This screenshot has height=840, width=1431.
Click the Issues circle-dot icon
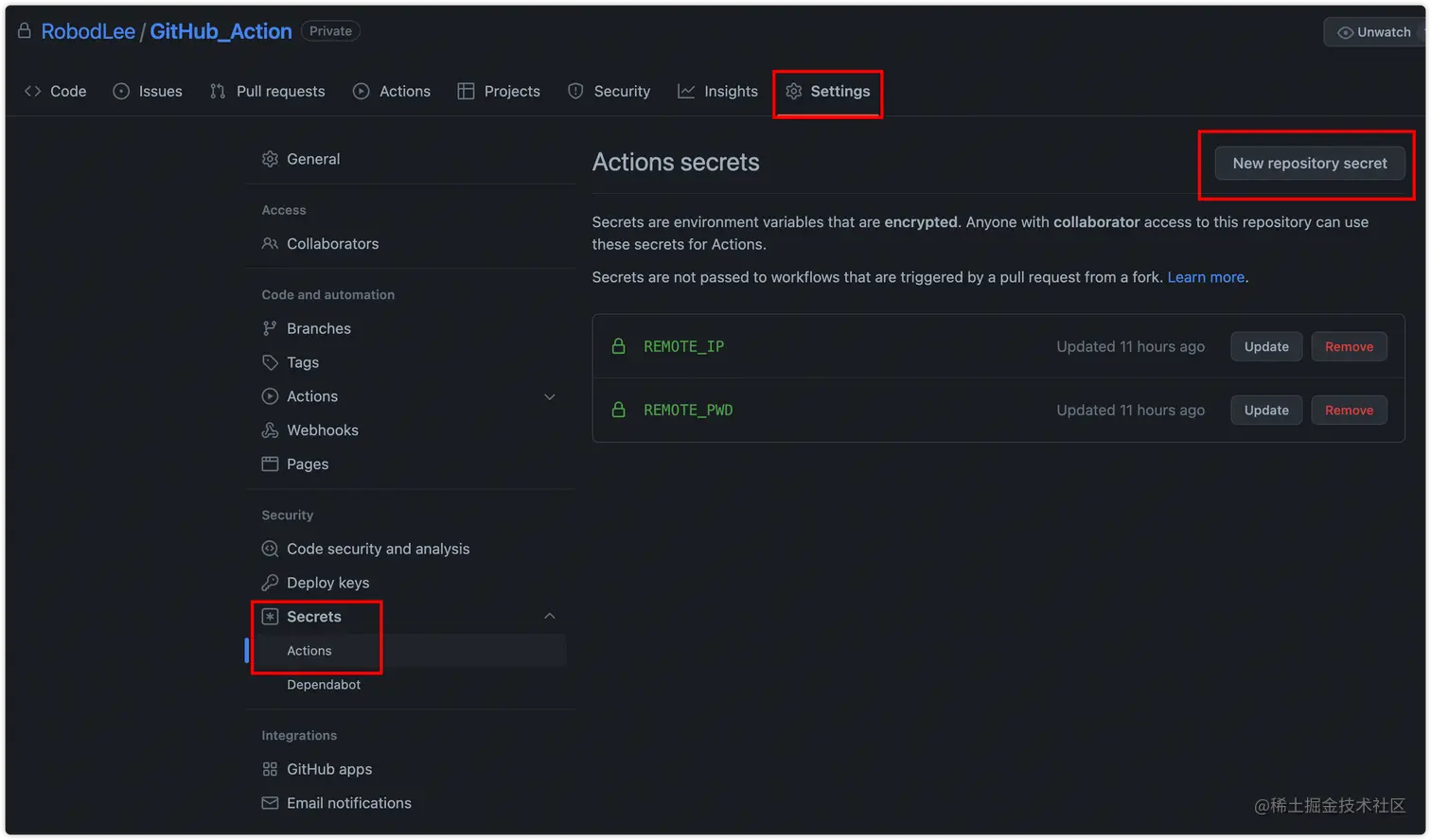121,91
